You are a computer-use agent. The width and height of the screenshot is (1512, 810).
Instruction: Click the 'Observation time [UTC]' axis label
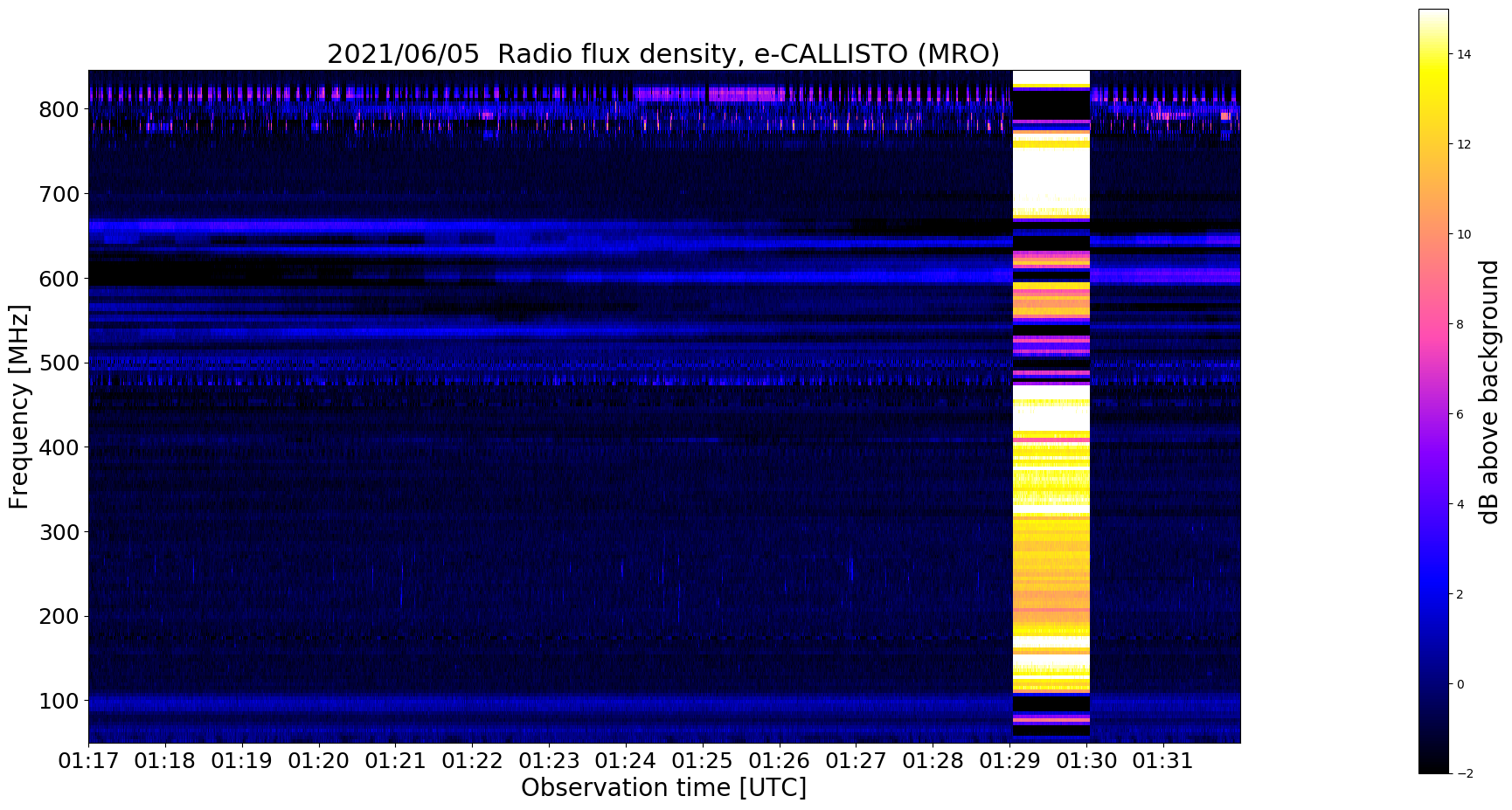(663, 788)
